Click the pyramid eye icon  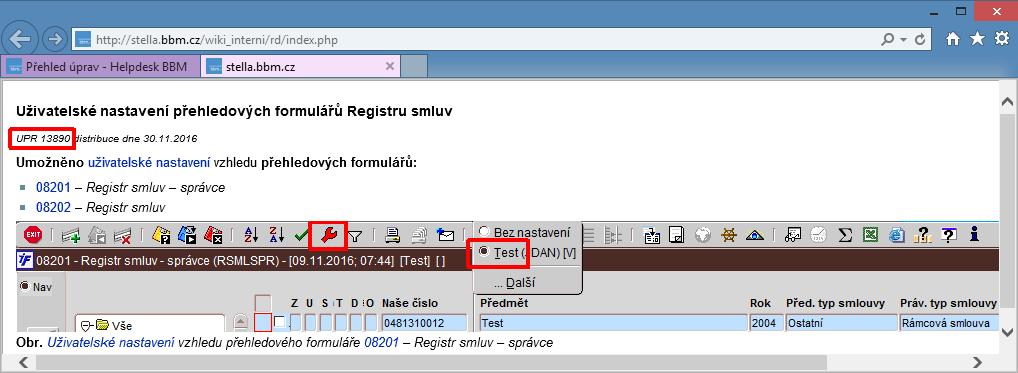point(754,235)
